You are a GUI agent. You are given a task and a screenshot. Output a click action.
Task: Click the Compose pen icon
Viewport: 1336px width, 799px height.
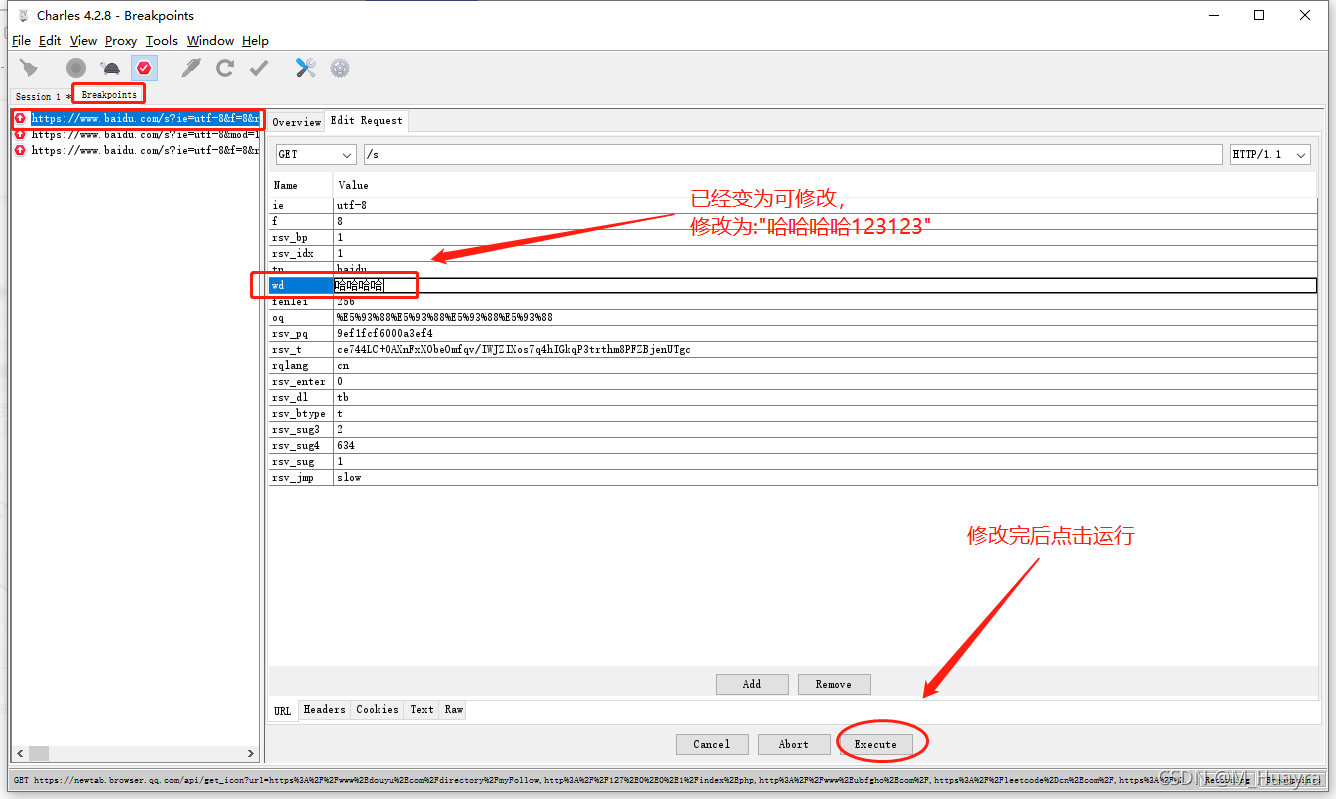(x=191, y=68)
